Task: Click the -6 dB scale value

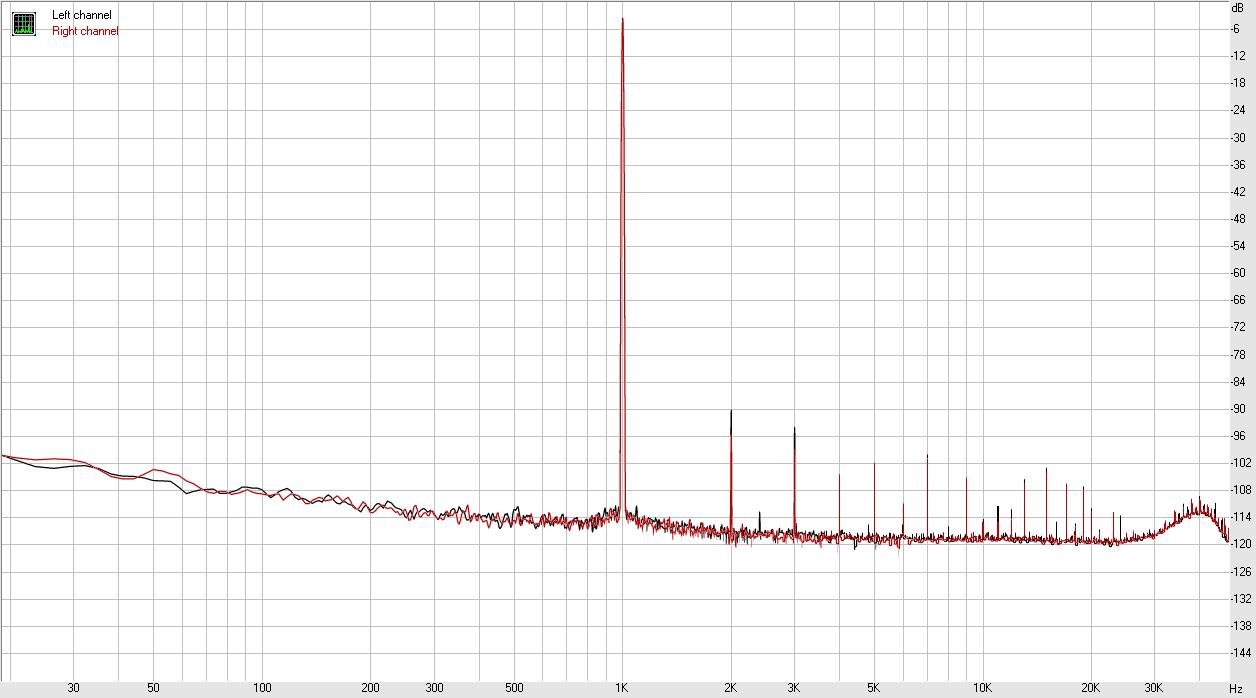Action: click(1236, 28)
